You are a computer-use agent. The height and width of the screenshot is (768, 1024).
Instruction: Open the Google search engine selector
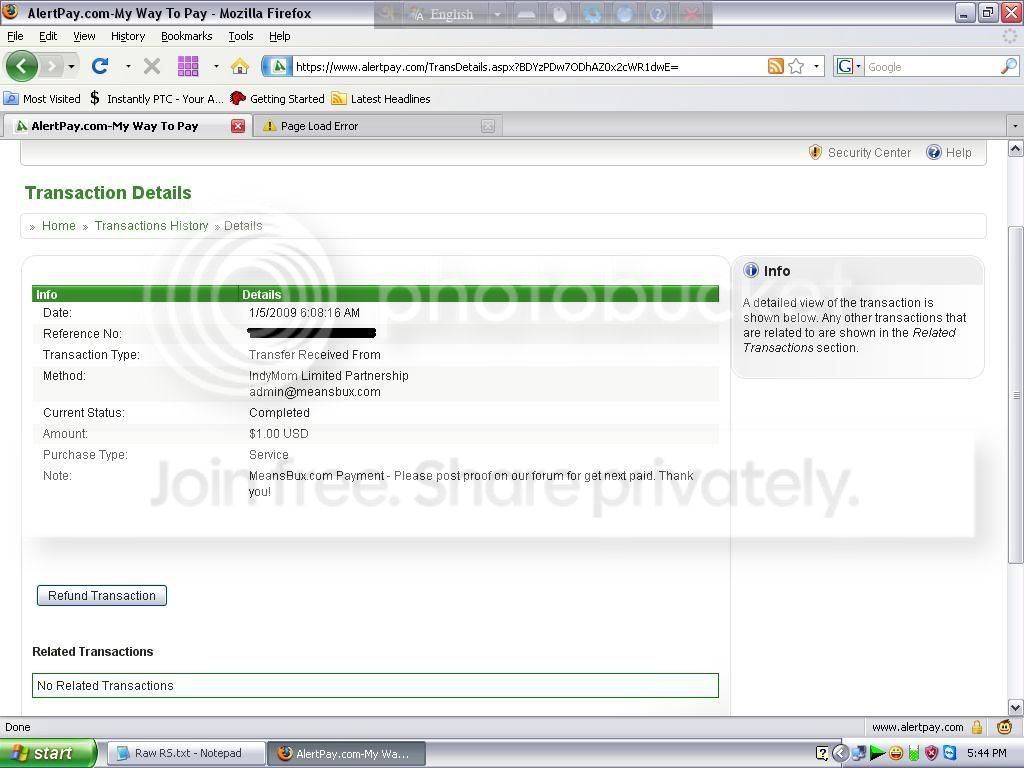point(848,66)
